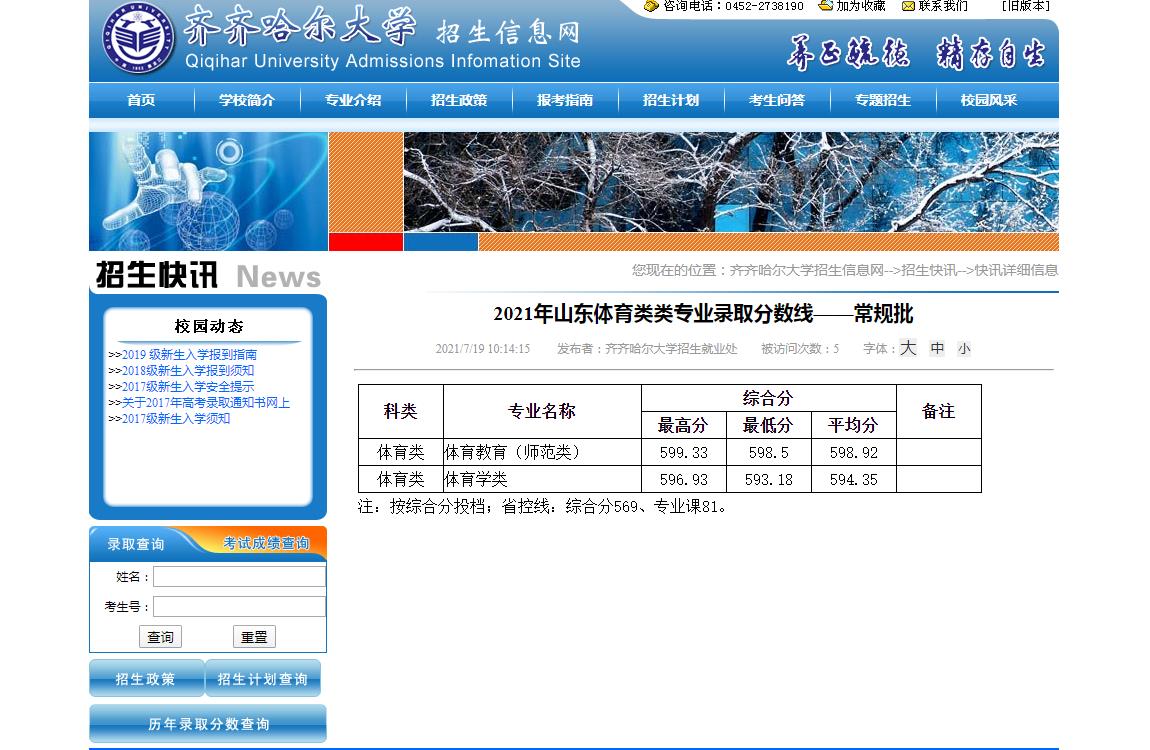Click the 重置 button
The width and height of the screenshot is (1150, 750).
(254, 637)
